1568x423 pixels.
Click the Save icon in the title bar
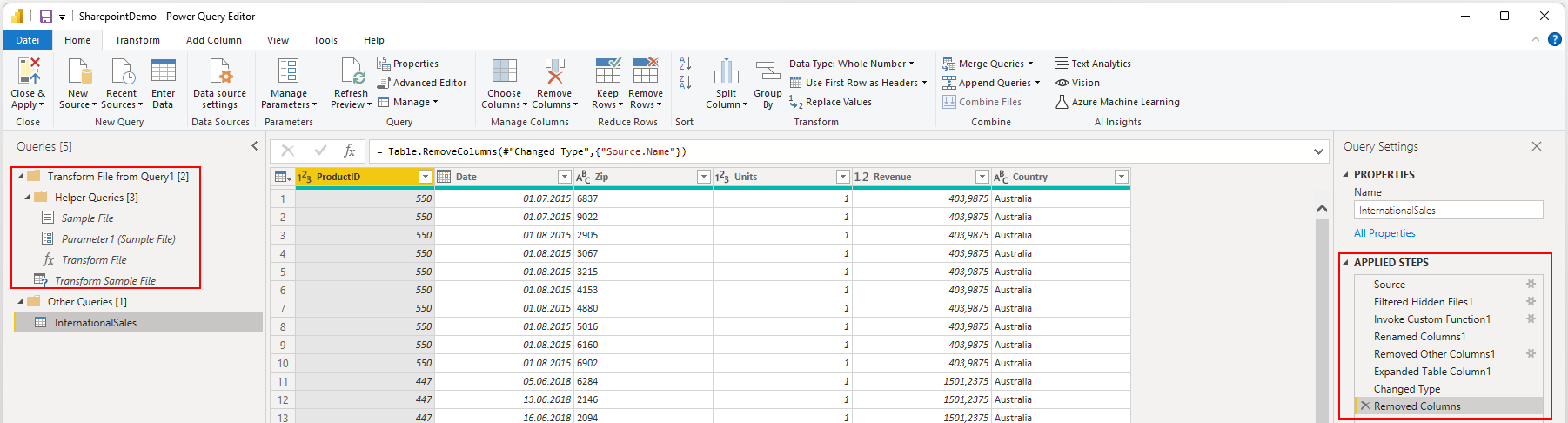pos(46,17)
